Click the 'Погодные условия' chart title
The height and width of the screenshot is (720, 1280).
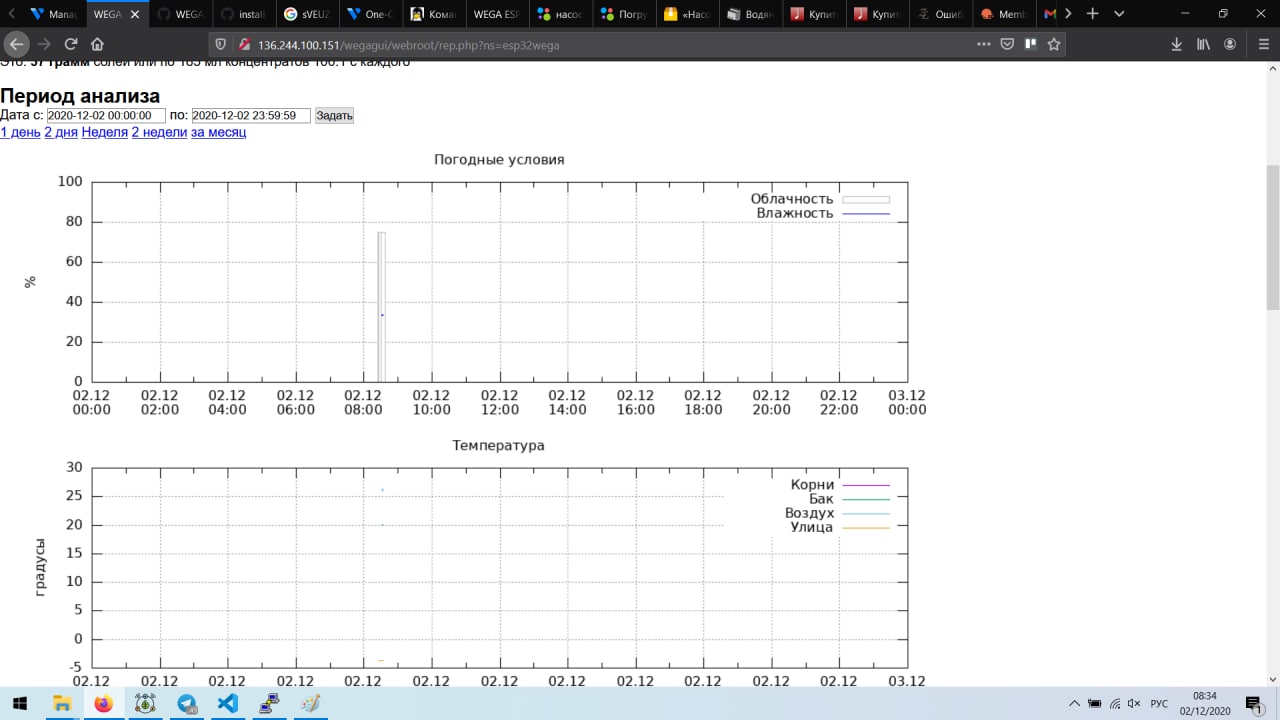(x=499, y=160)
